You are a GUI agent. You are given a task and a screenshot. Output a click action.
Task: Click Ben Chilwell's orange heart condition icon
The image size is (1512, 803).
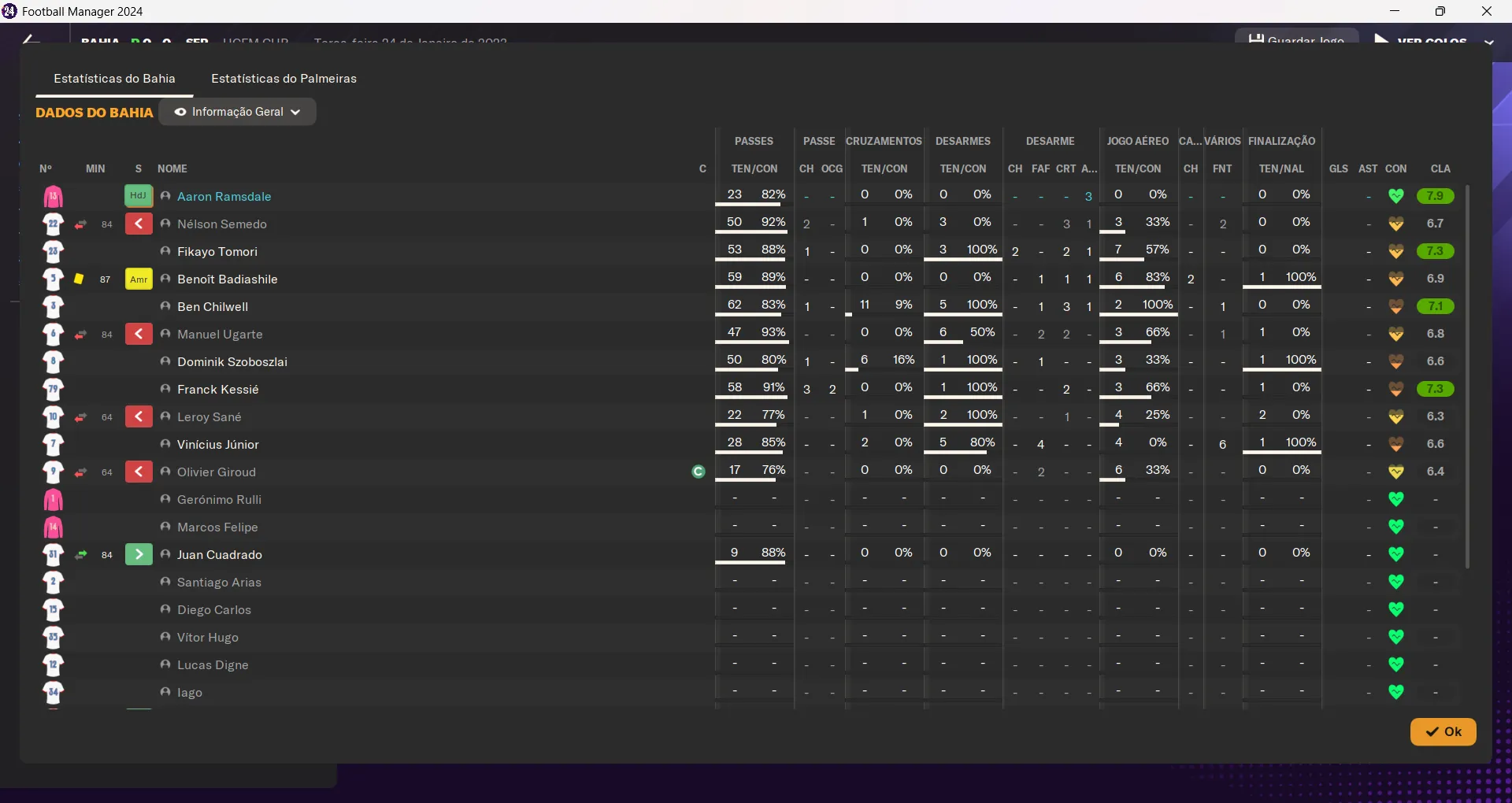(1396, 306)
